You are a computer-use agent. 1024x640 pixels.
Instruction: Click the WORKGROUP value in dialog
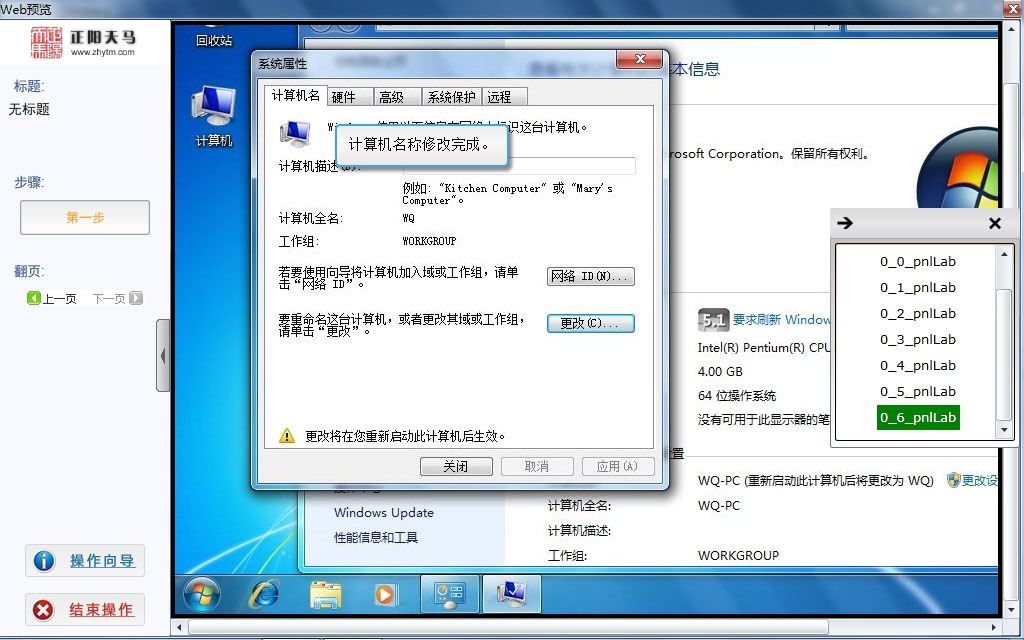pyautogui.click(x=429, y=241)
